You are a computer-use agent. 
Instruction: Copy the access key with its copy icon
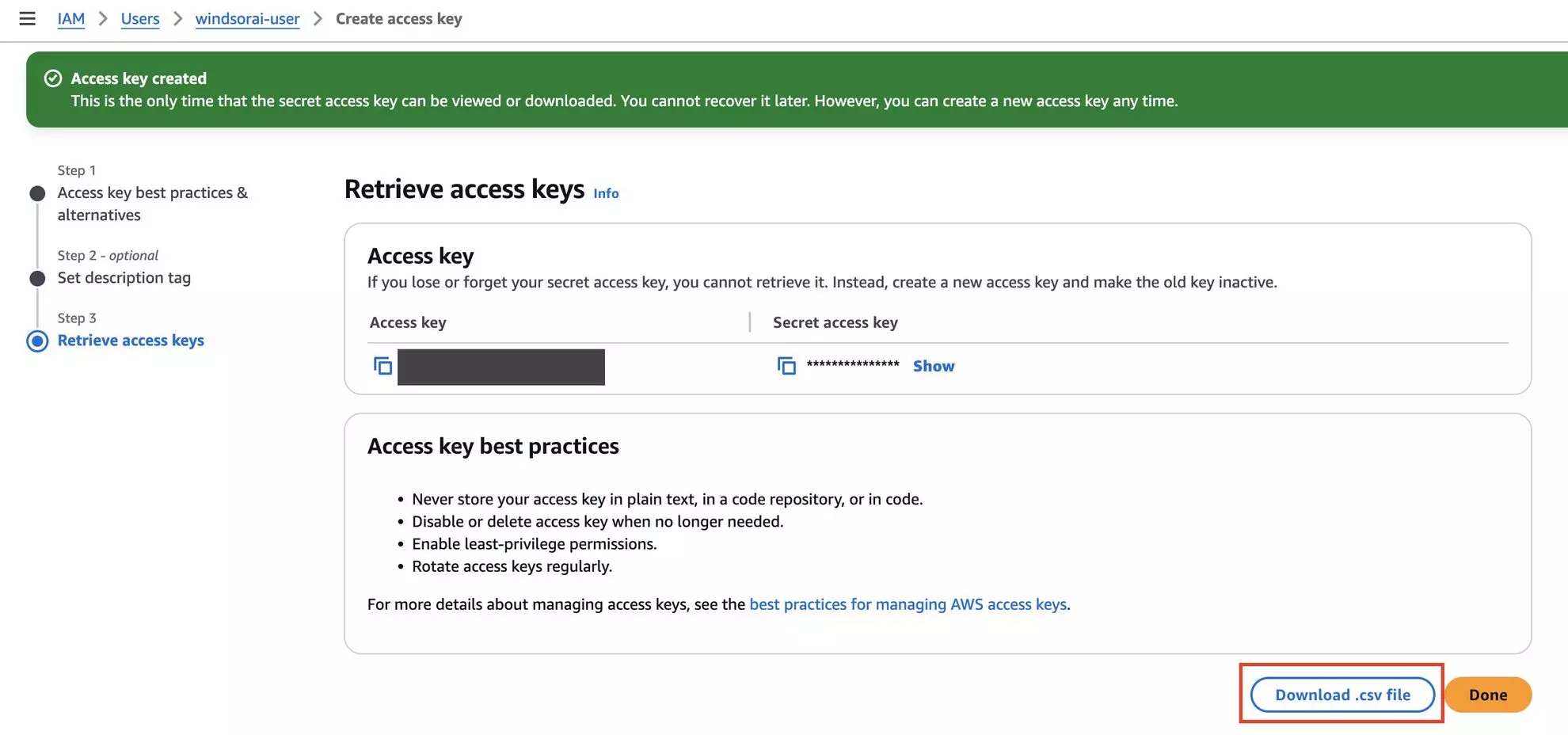[x=382, y=366]
